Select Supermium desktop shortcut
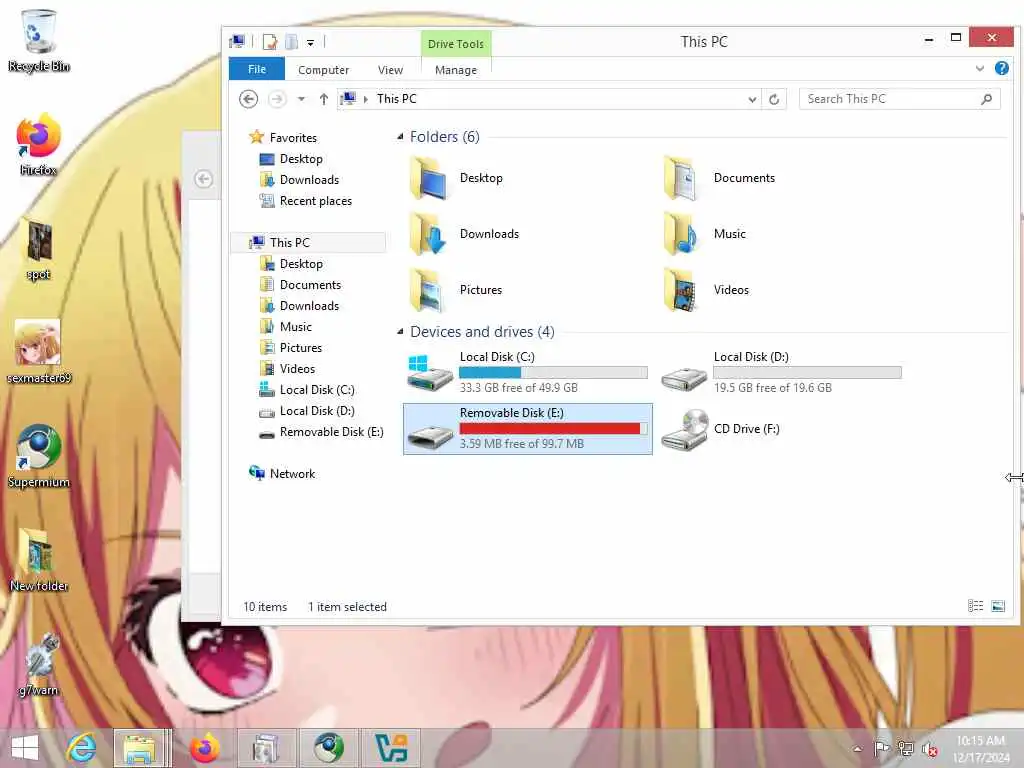Image resolution: width=1024 pixels, height=768 pixels. 39,456
